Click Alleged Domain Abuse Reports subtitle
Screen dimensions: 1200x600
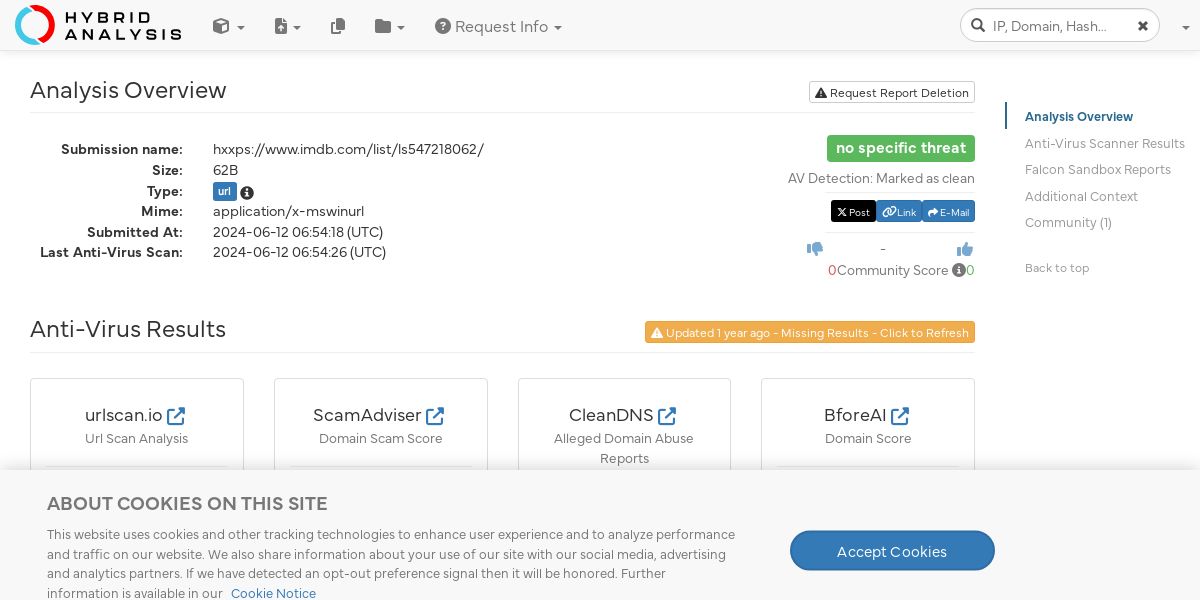click(x=624, y=448)
